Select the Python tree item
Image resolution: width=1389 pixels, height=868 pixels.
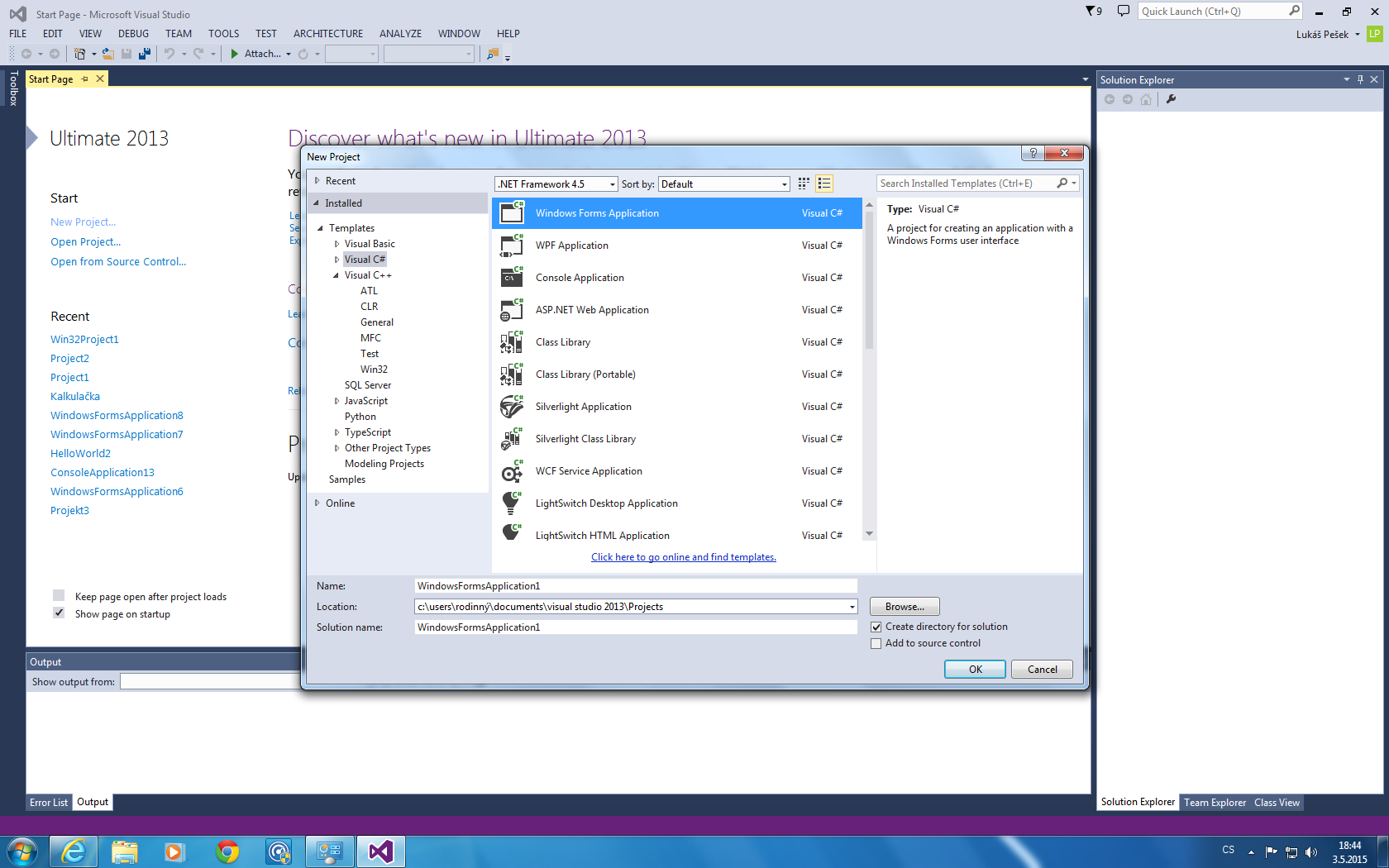click(x=360, y=417)
